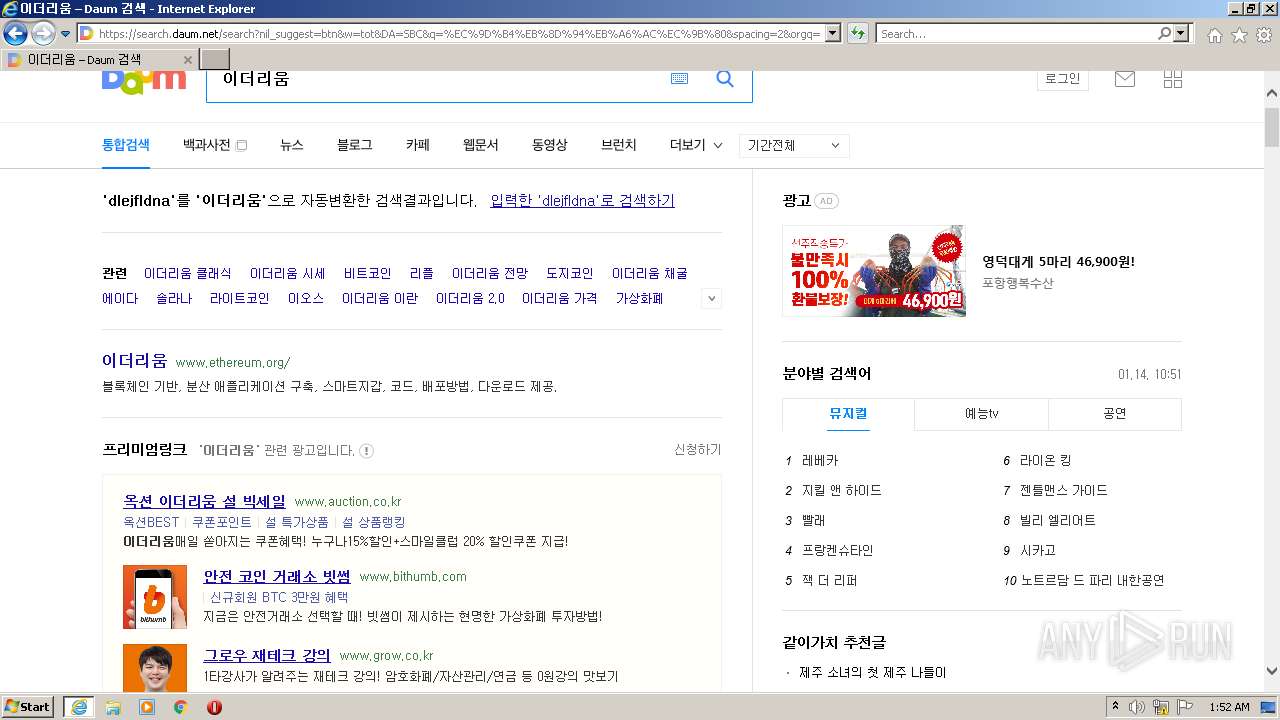Click related search 이더리움 클래식
Image resolution: width=1280 pixels, height=720 pixels.
tap(188, 273)
